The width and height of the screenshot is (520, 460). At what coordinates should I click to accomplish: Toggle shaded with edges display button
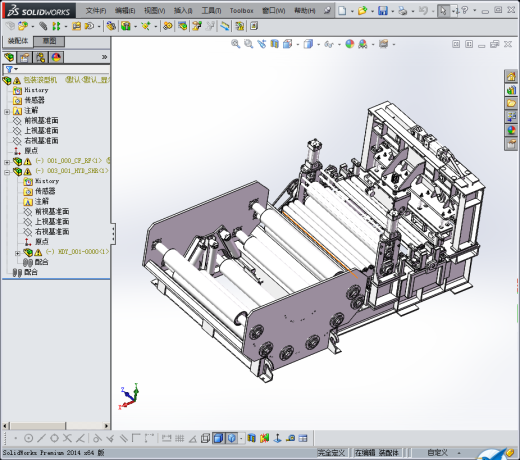pos(218,438)
